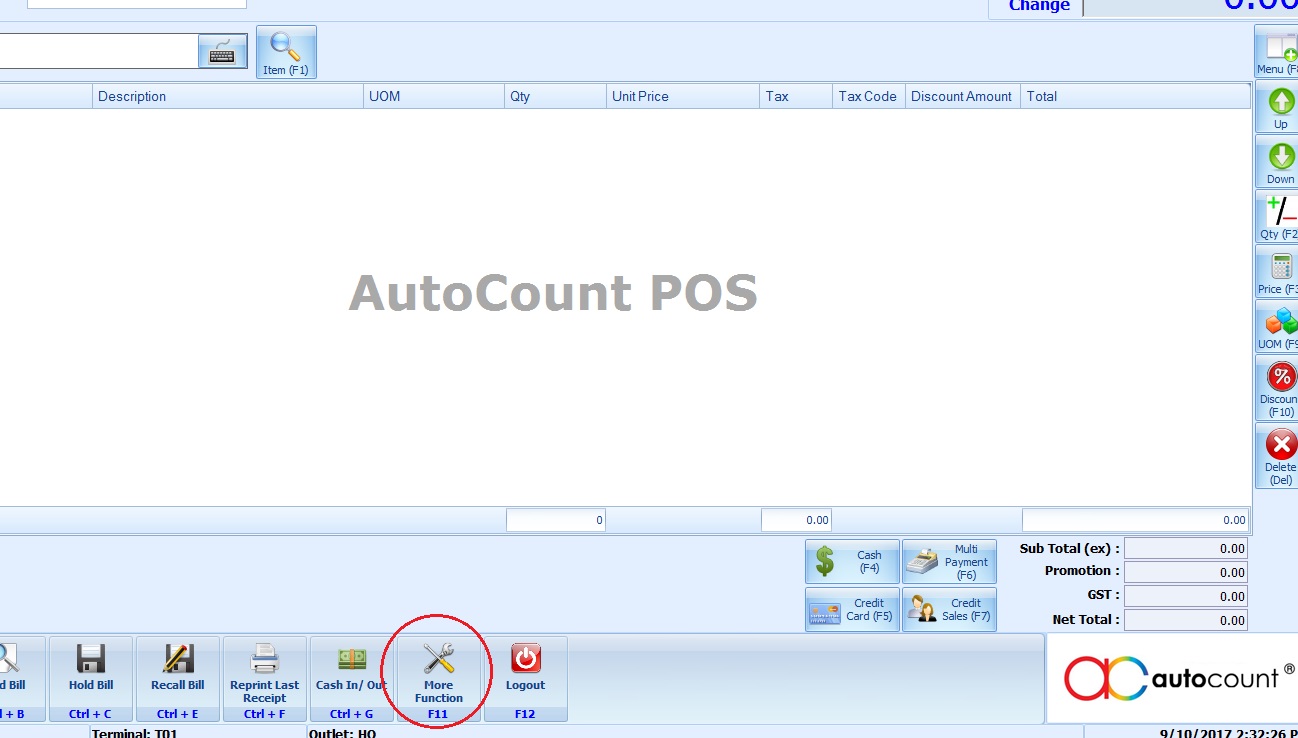
Task: Move selection Up with green arrow
Action: coord(1279,108)
